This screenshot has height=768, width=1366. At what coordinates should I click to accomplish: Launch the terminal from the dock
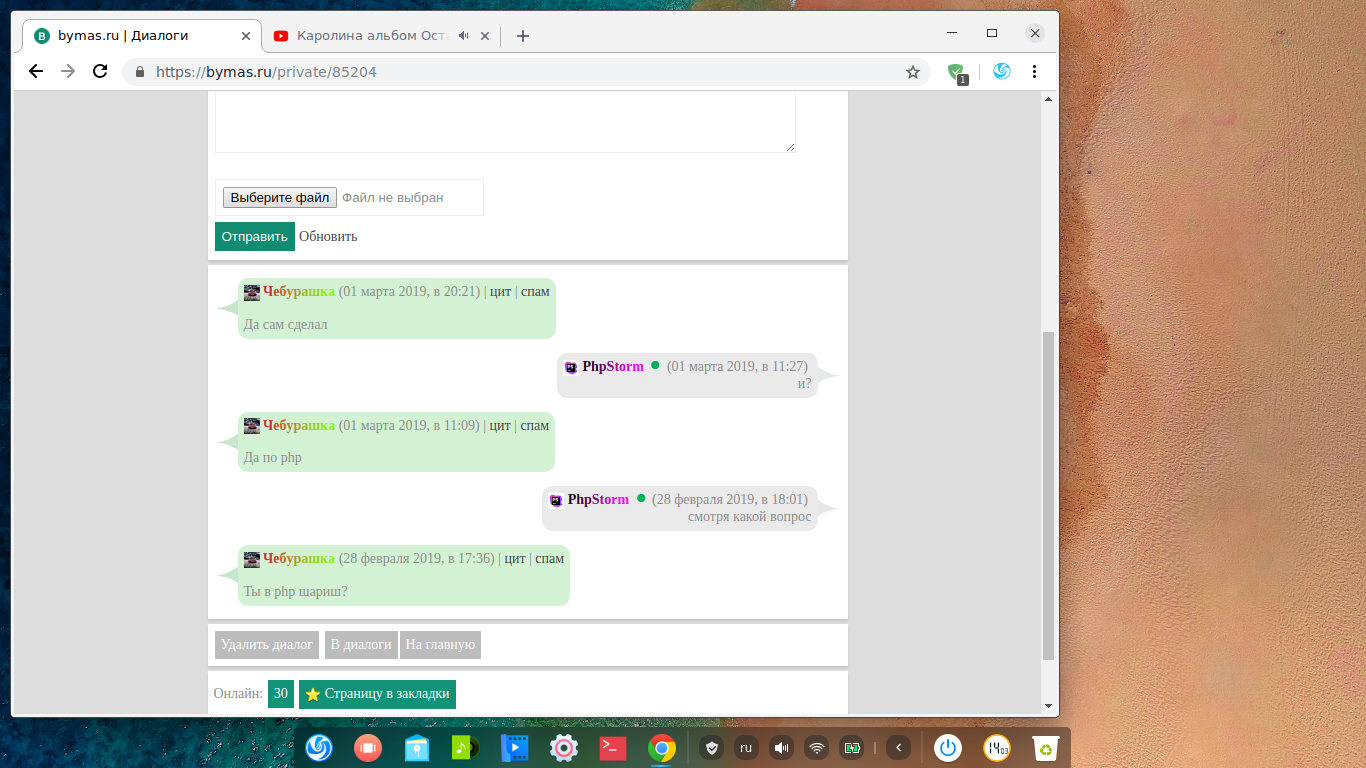612,747
